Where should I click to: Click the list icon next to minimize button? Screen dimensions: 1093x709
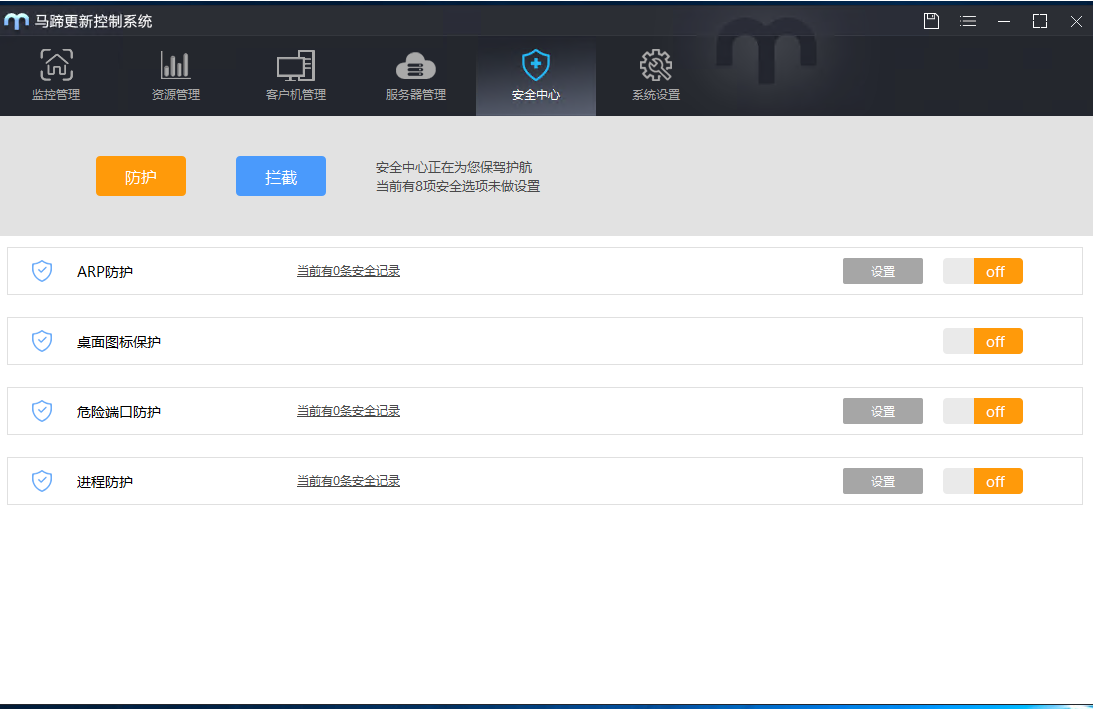pos(967,20)
